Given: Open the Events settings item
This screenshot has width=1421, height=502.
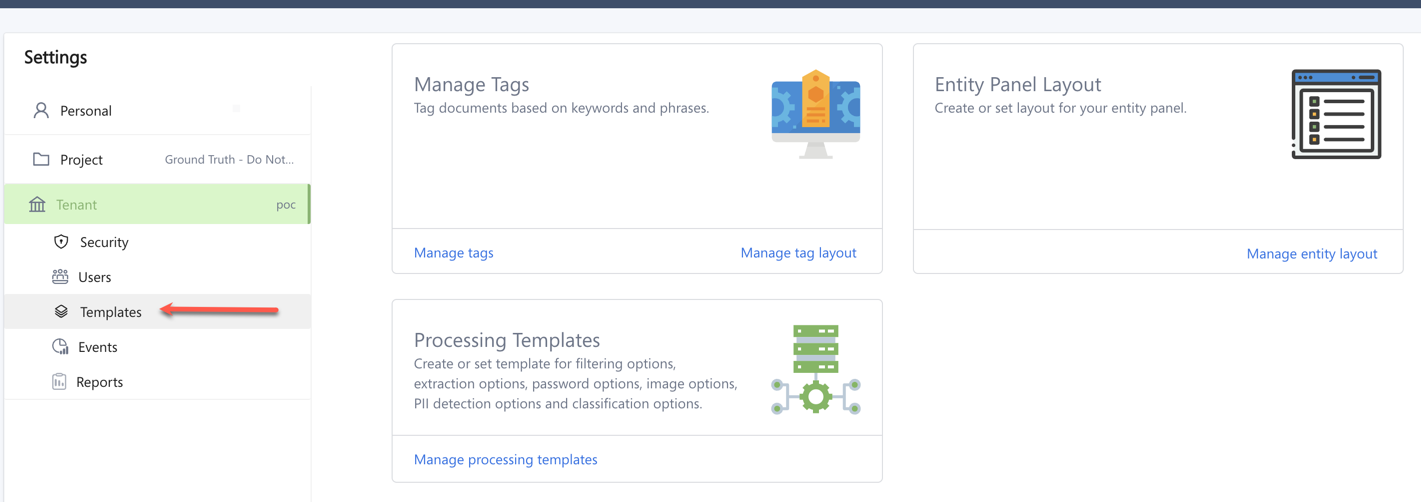Looking at the screenshot, I should pyautogui.click(x=98, y=347).
